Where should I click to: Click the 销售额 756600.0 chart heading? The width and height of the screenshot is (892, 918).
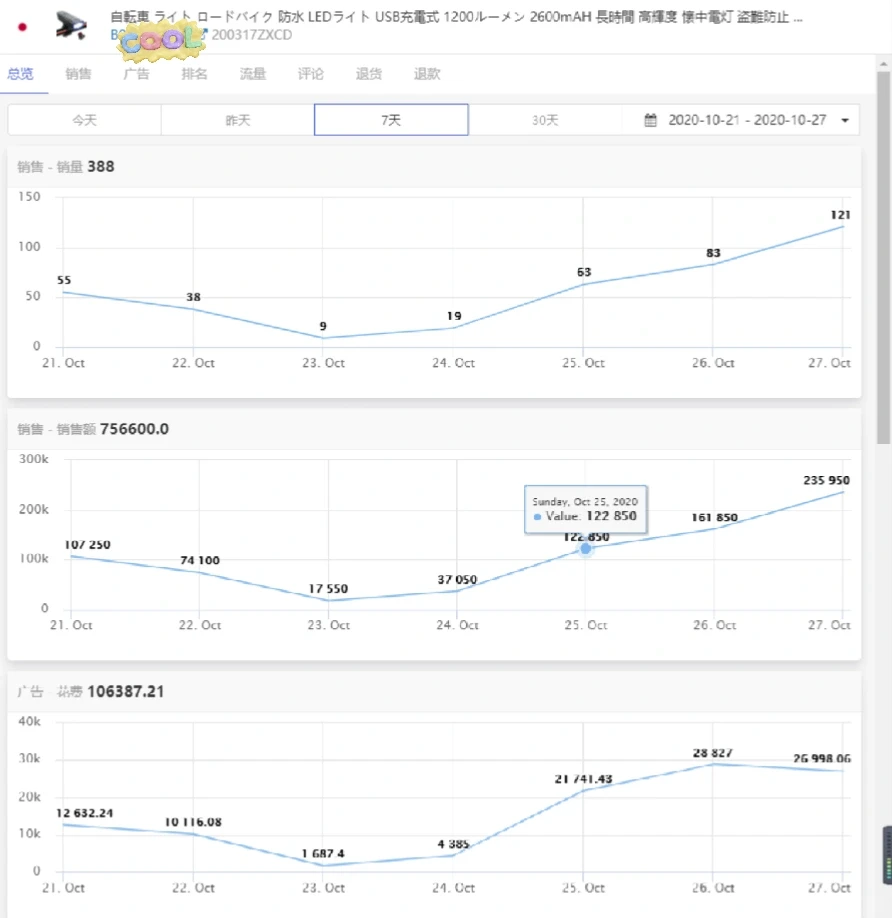click(93, 429)
